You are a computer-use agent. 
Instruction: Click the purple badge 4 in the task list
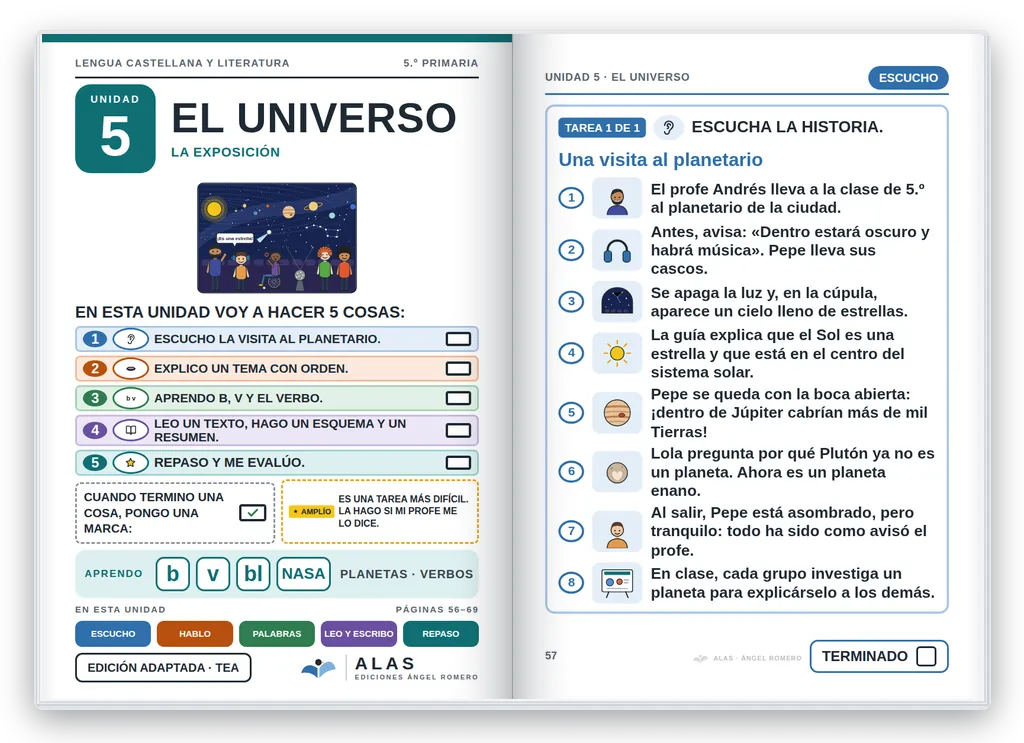95,430
